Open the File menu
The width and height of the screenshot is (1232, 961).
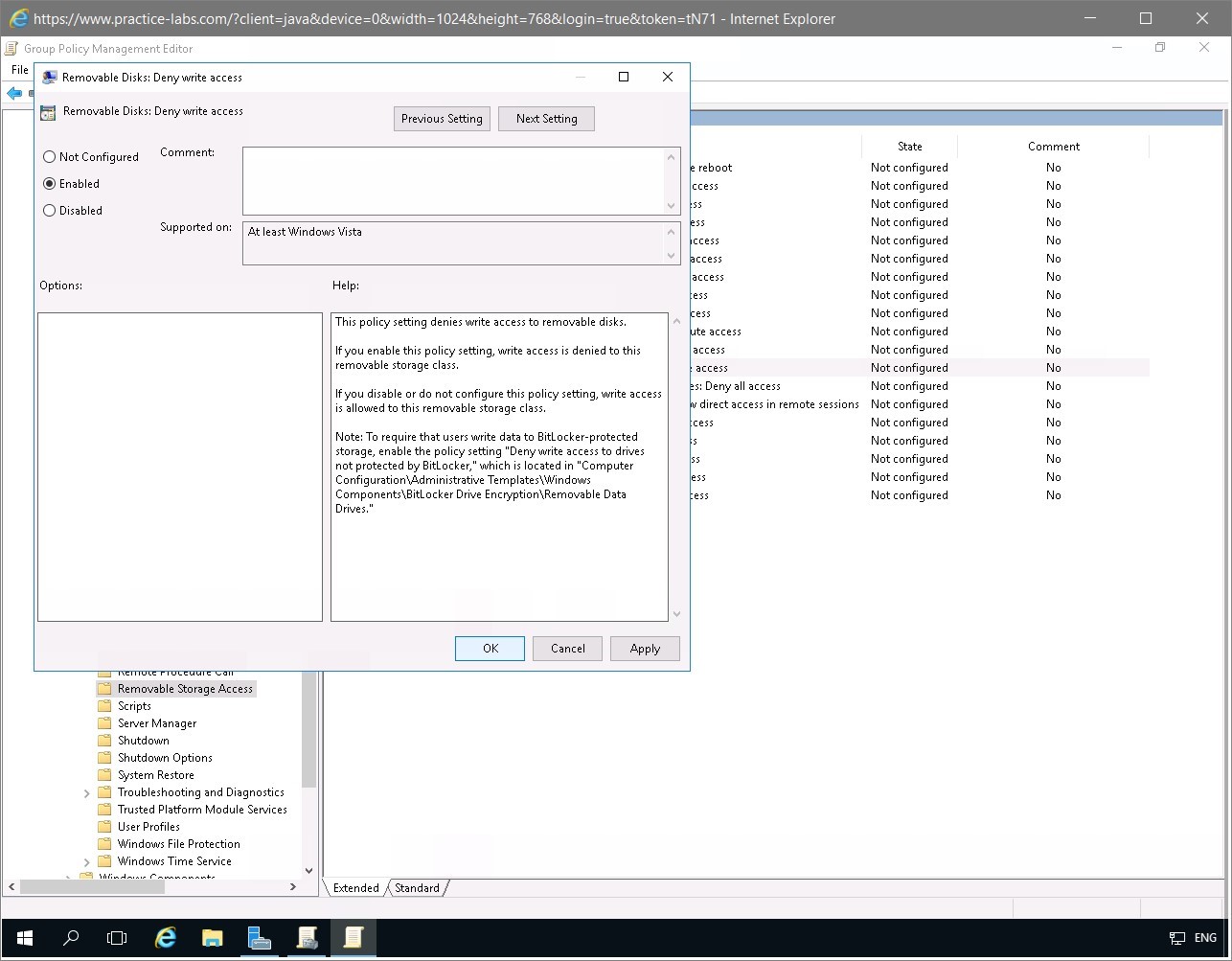click(x=18, y=69)
